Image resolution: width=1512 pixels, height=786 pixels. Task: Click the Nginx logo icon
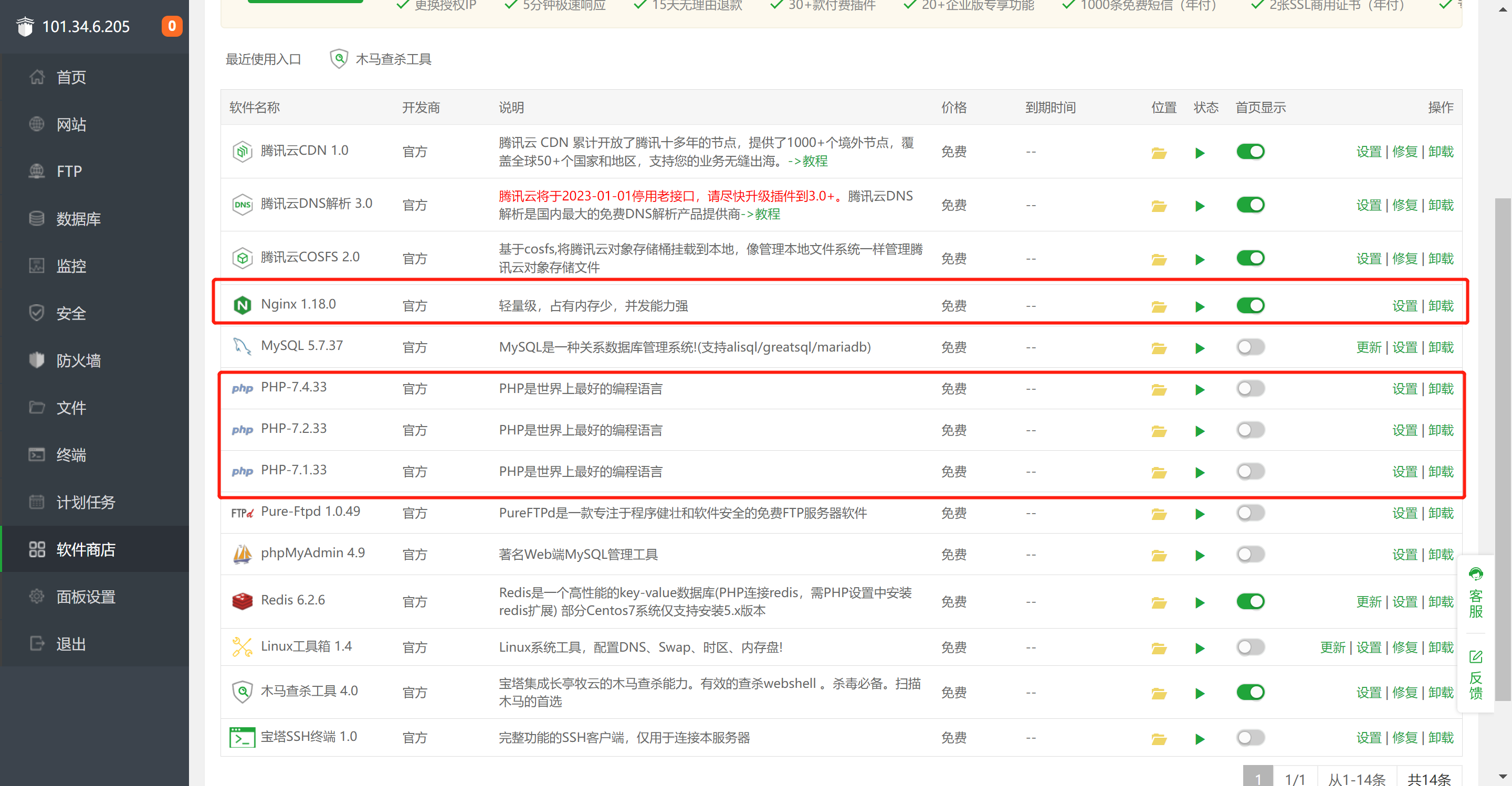coord(242,305)
